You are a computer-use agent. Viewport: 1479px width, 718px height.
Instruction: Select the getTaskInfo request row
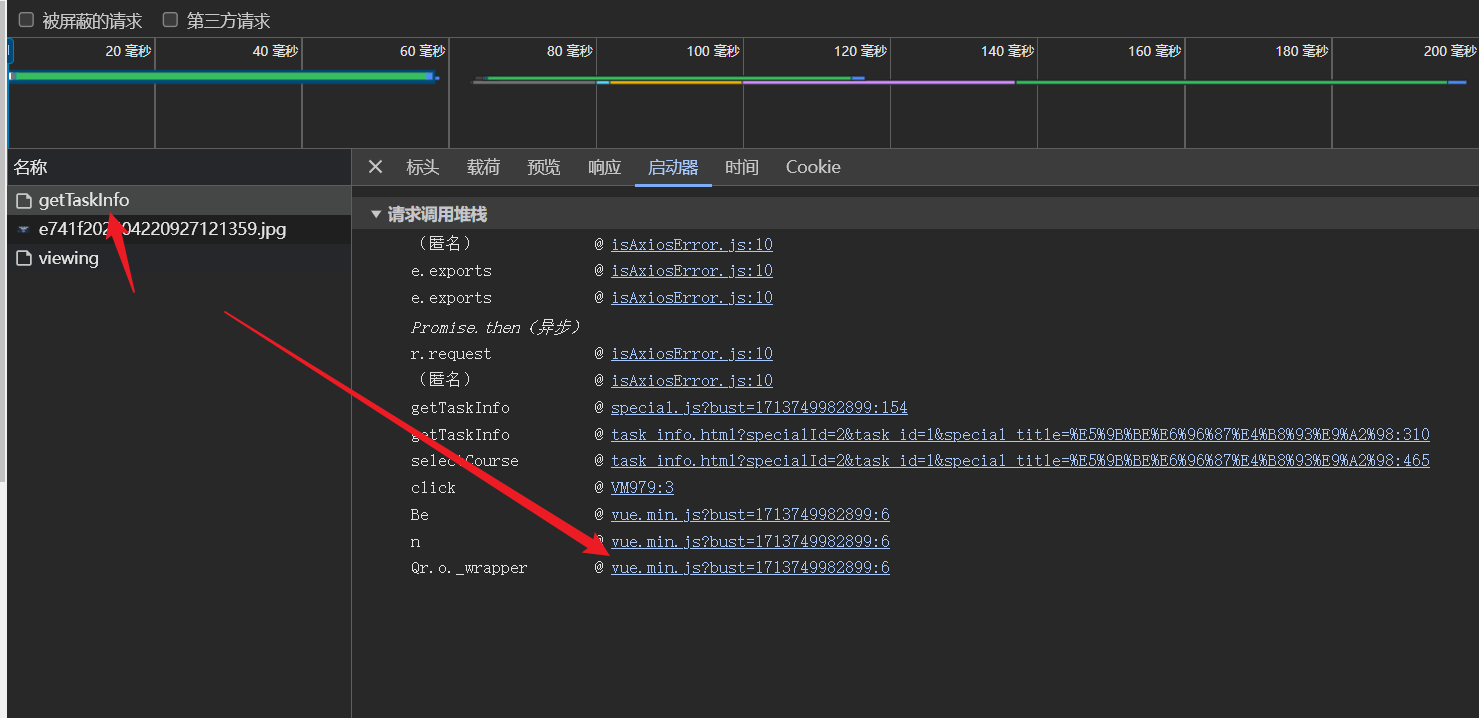click(179, 200)
